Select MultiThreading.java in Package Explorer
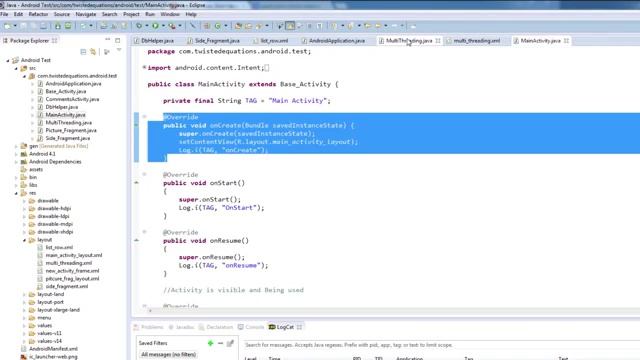 pos(69,123)
